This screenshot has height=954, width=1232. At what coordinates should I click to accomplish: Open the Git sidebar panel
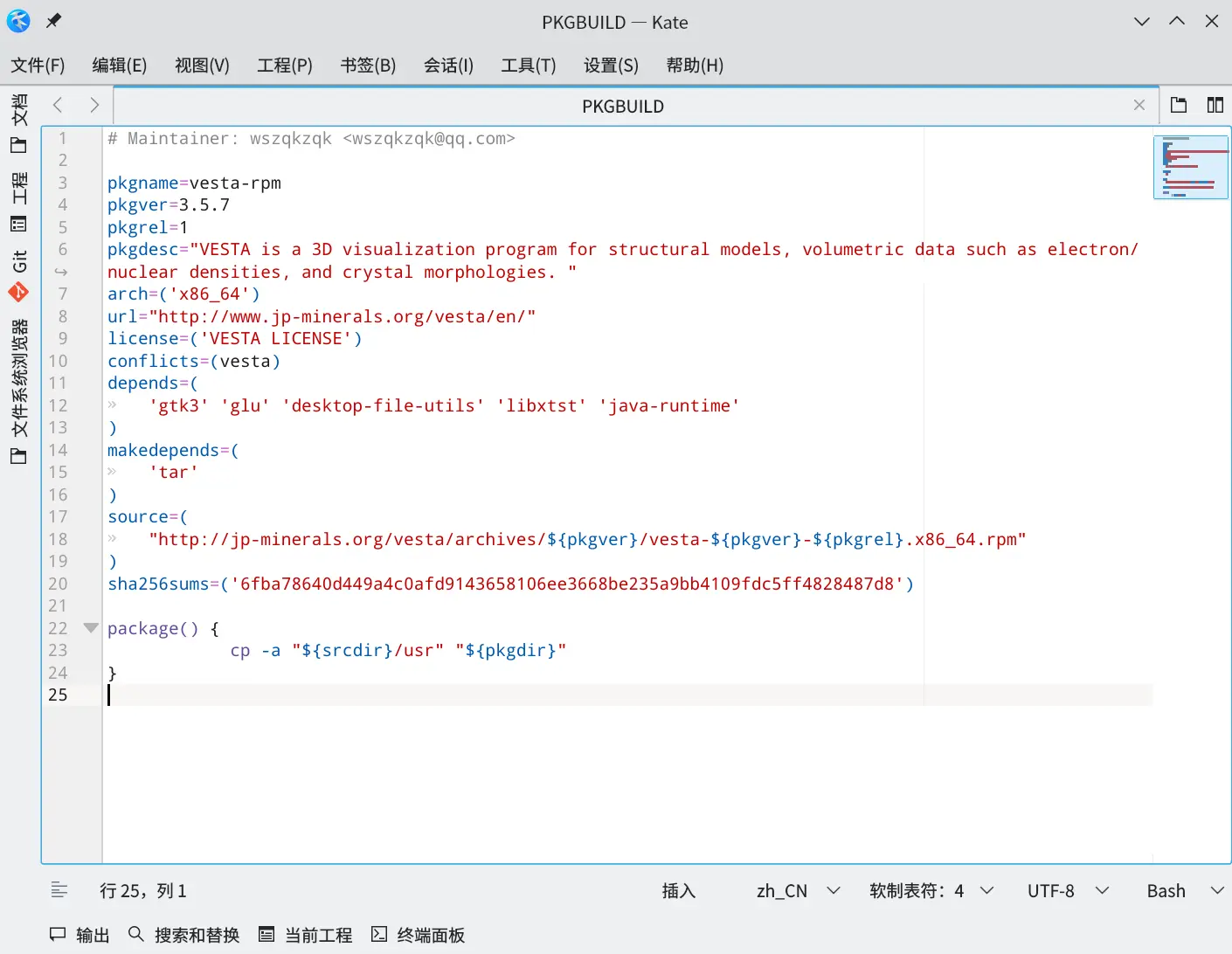19,276
